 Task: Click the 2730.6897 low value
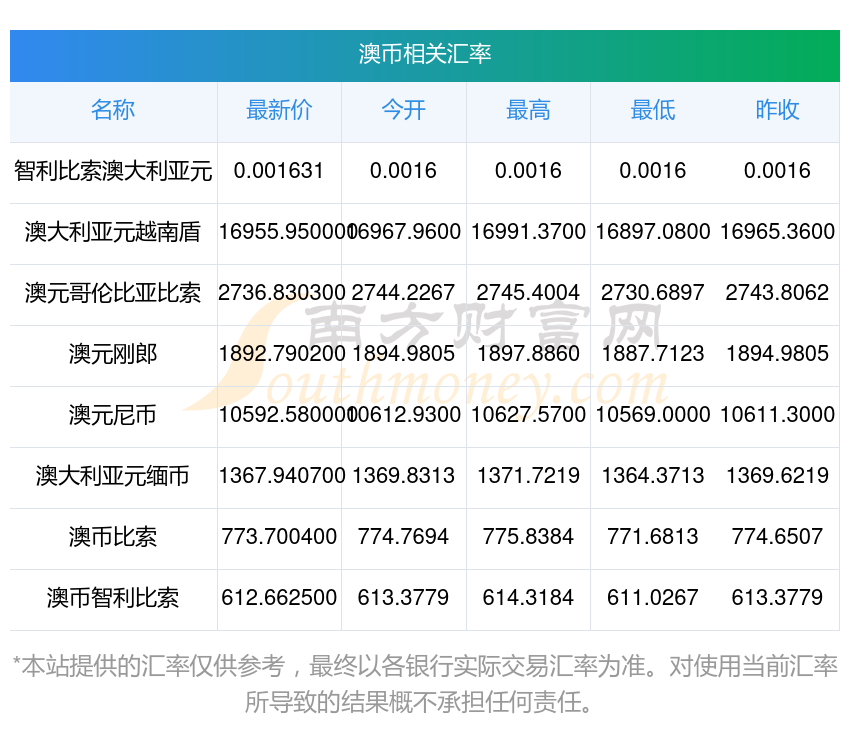pyautogui.click(x=653, y=293)
